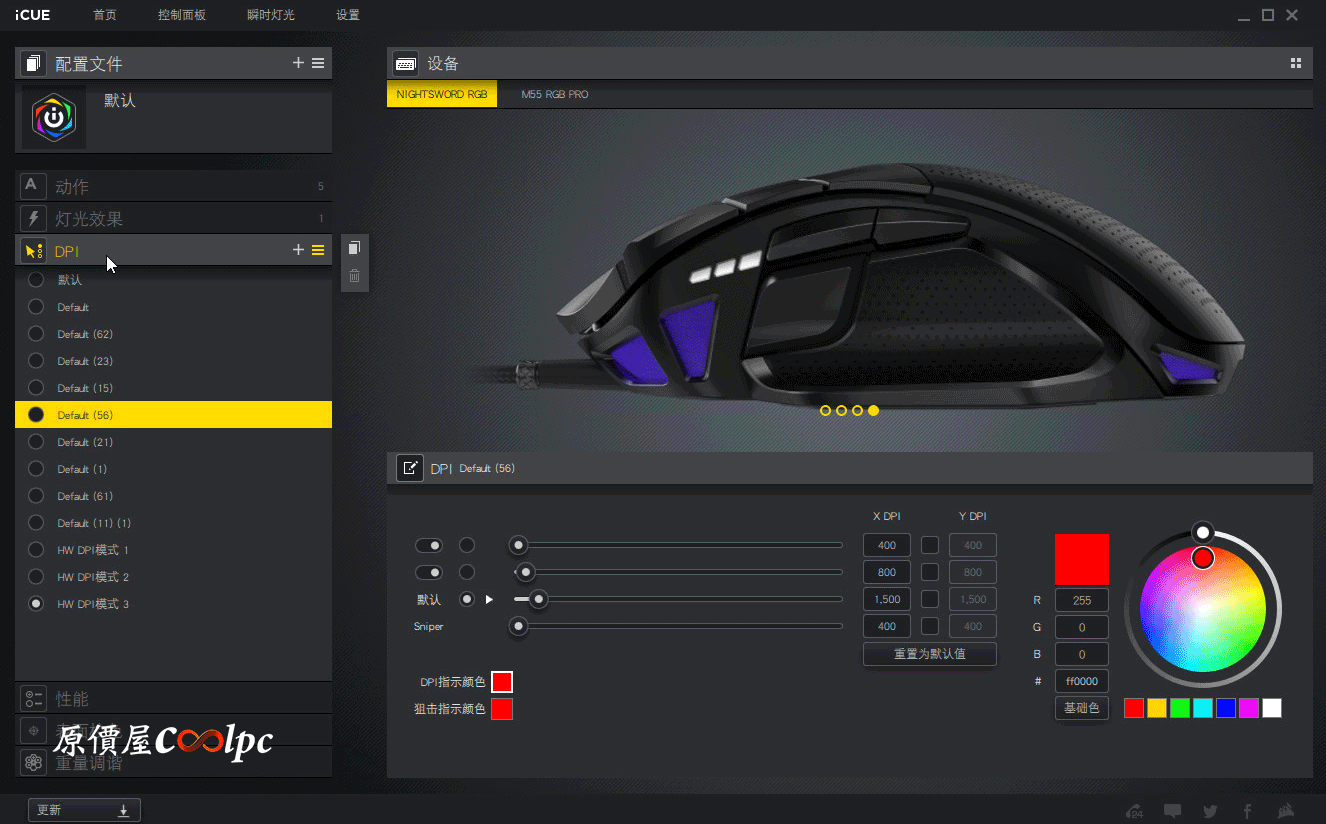
Task: Click the devices keyboard icon
Action: [405, 63]
